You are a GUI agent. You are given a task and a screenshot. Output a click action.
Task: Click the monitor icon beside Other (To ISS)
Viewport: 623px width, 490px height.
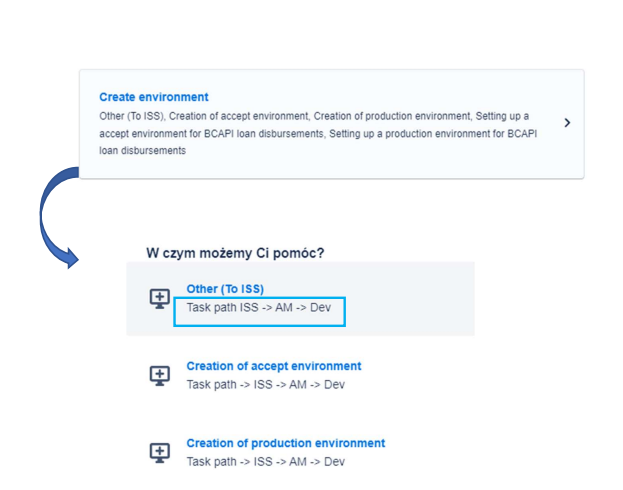pyautogui.click(x=159, y=298)
